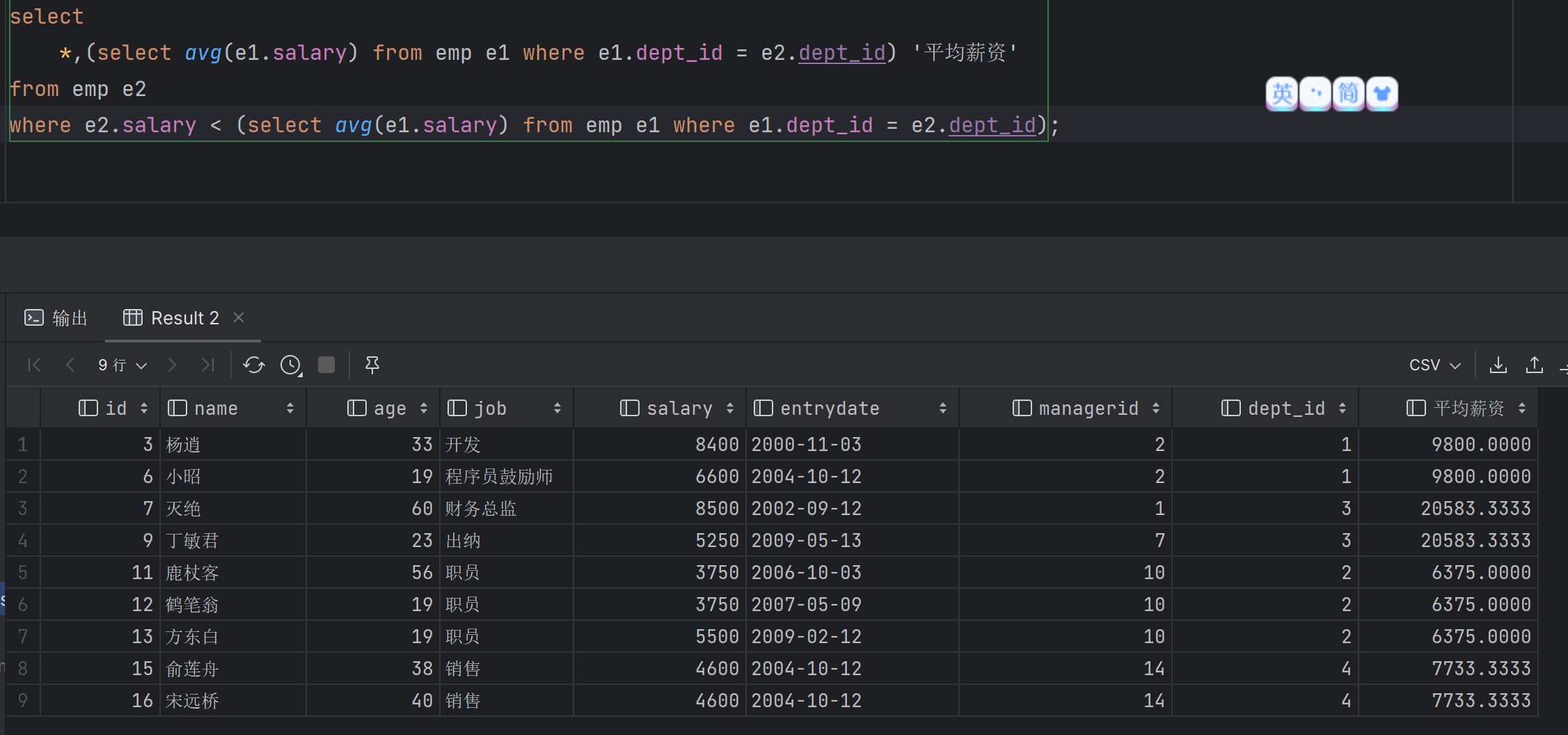Sort by the 平均薪资 column arrows
Screen dimensions: 1568x735
pos(1522,409)
